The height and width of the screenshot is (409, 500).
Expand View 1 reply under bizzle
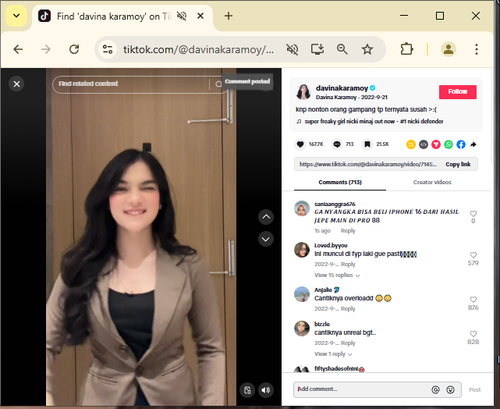[333, 354]
